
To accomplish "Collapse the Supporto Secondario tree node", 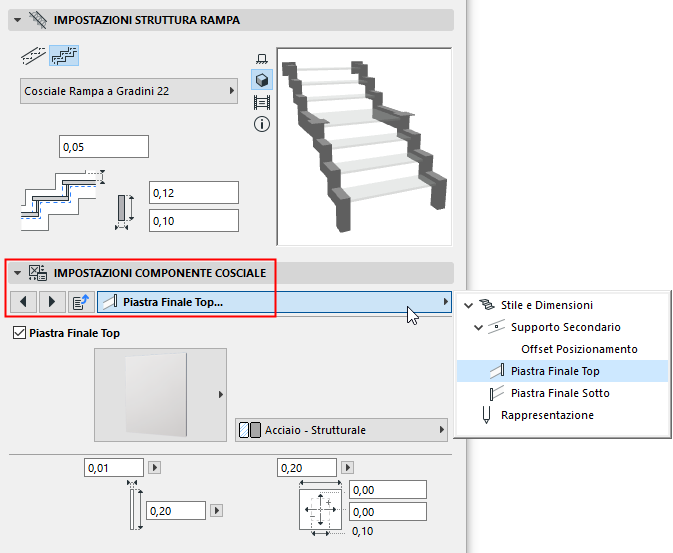I will tap(478, 328).
